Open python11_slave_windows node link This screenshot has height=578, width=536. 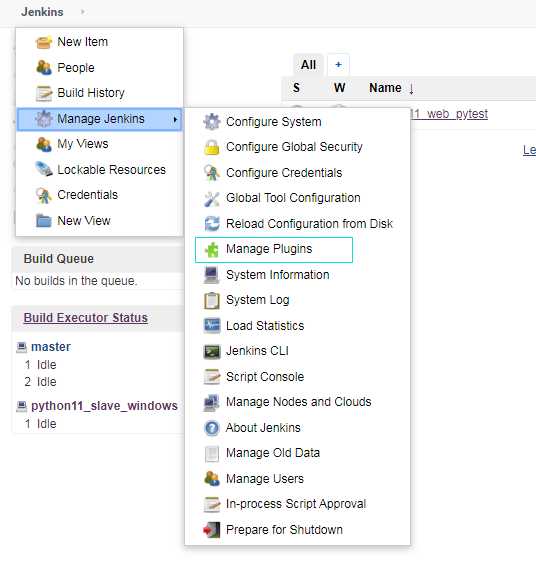(104, 406)
